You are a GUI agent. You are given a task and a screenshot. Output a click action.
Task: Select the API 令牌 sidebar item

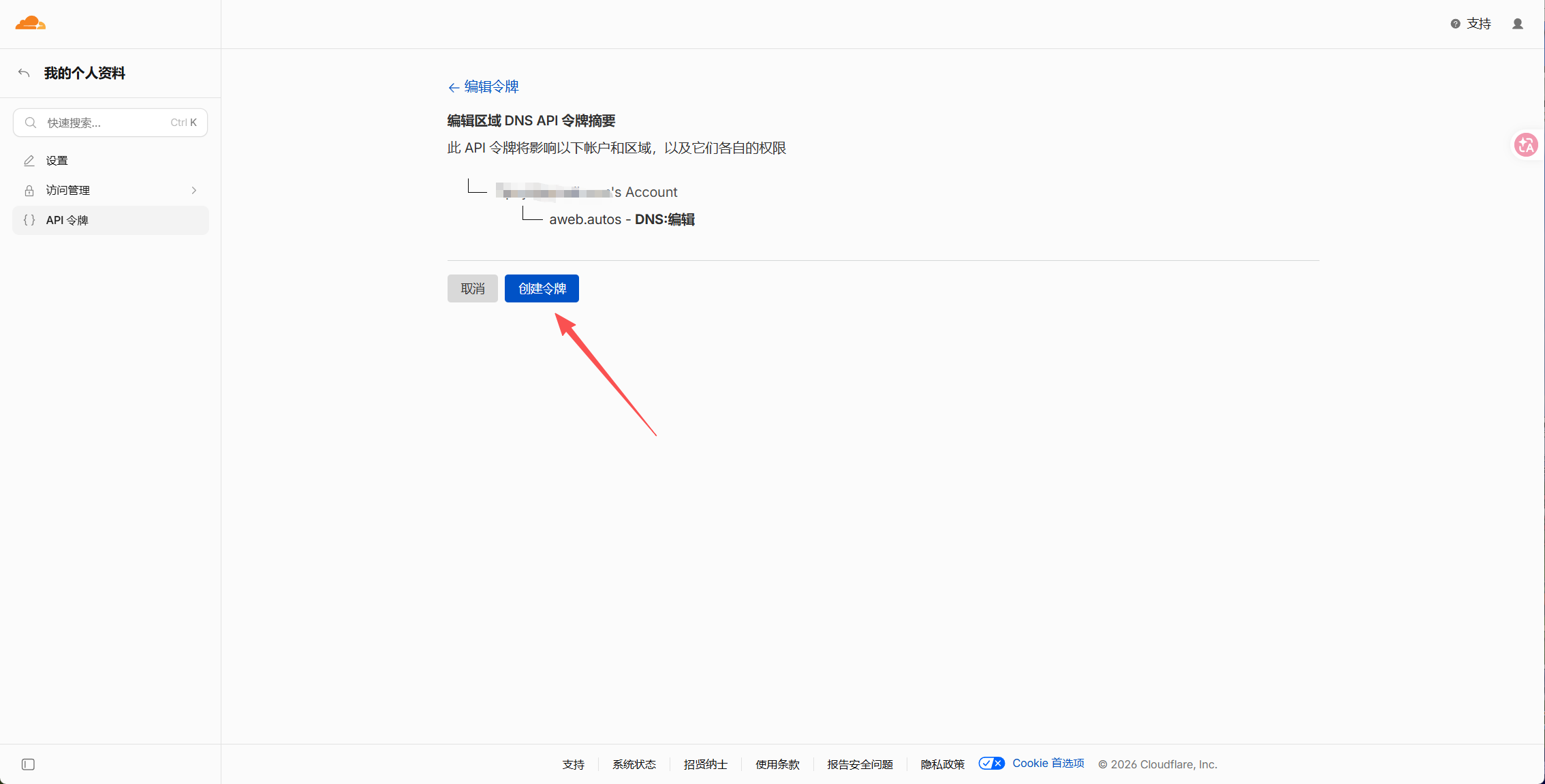click(110, 220)
